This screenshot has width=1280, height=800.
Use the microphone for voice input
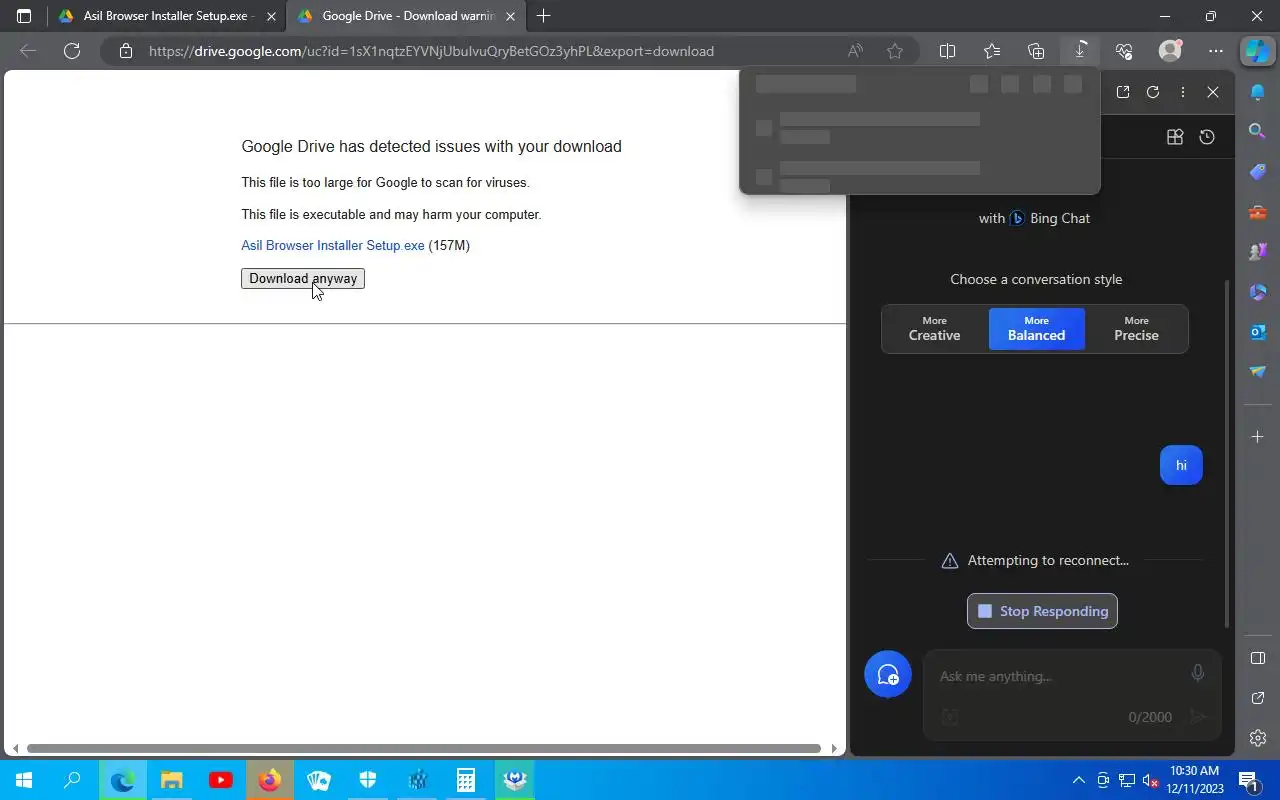tap(1197, 674)
